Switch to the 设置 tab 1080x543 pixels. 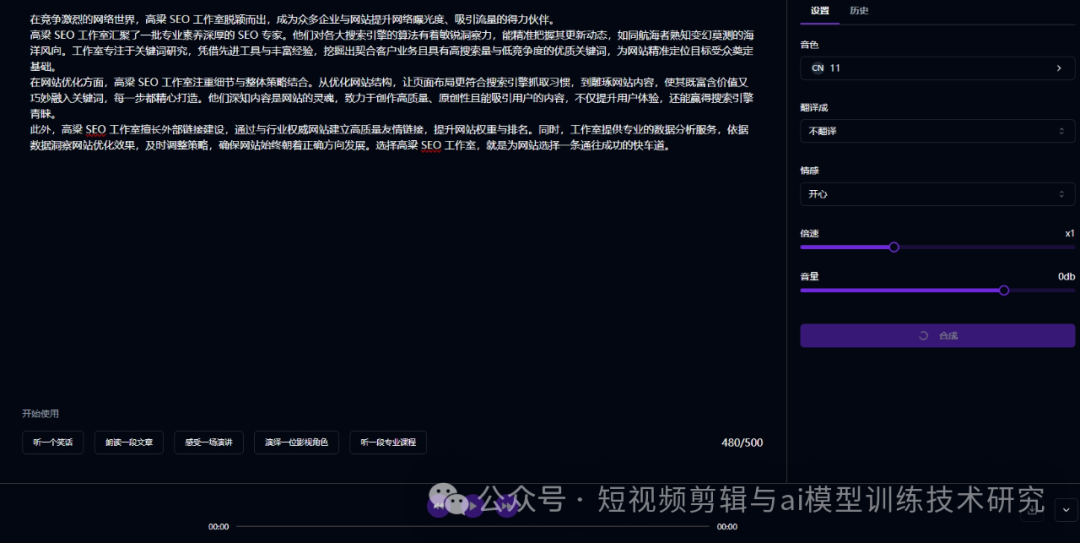pyautogui.click(x=819, y=10)
